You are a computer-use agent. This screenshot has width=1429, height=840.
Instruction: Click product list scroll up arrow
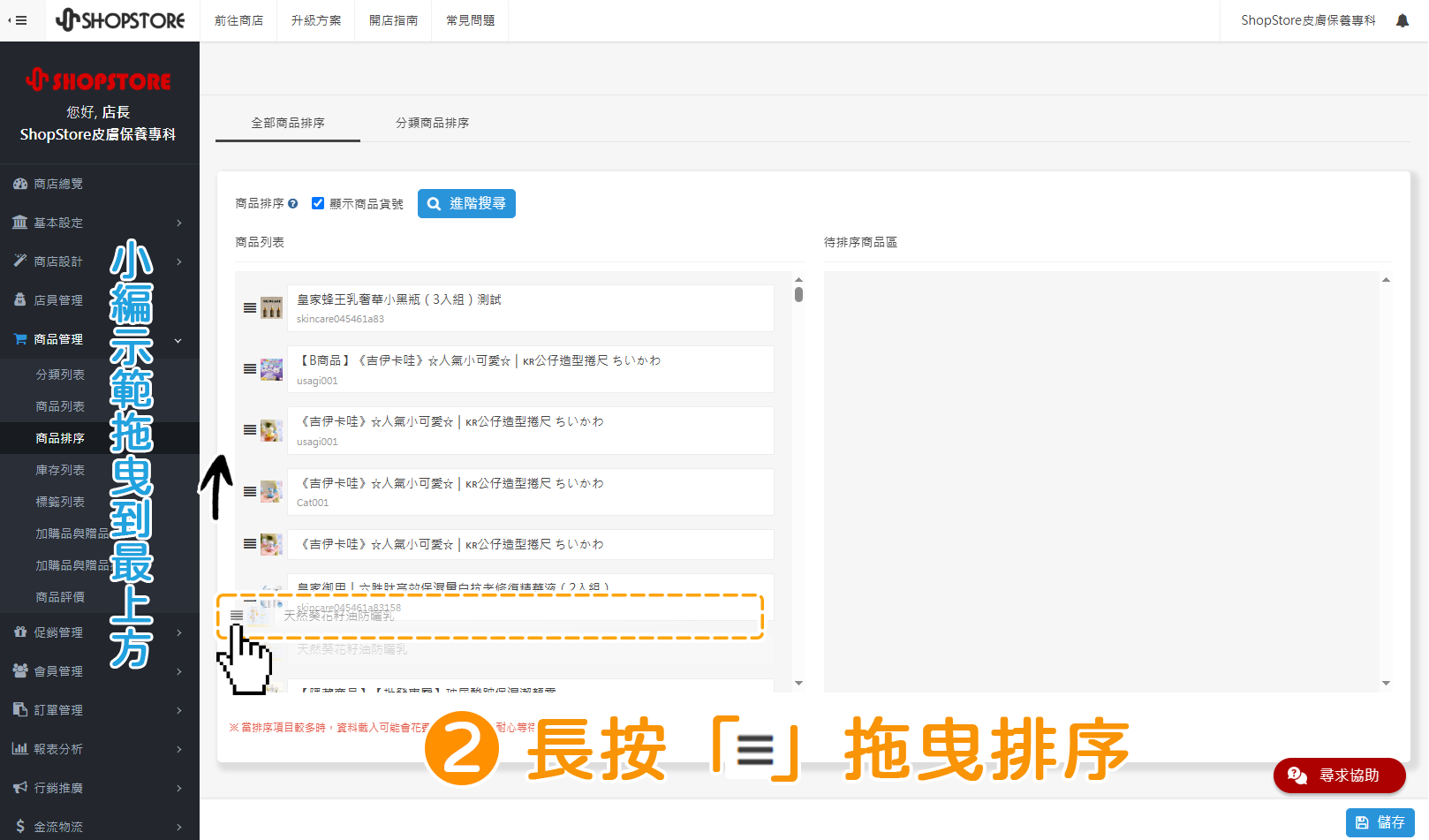[798, 280]
